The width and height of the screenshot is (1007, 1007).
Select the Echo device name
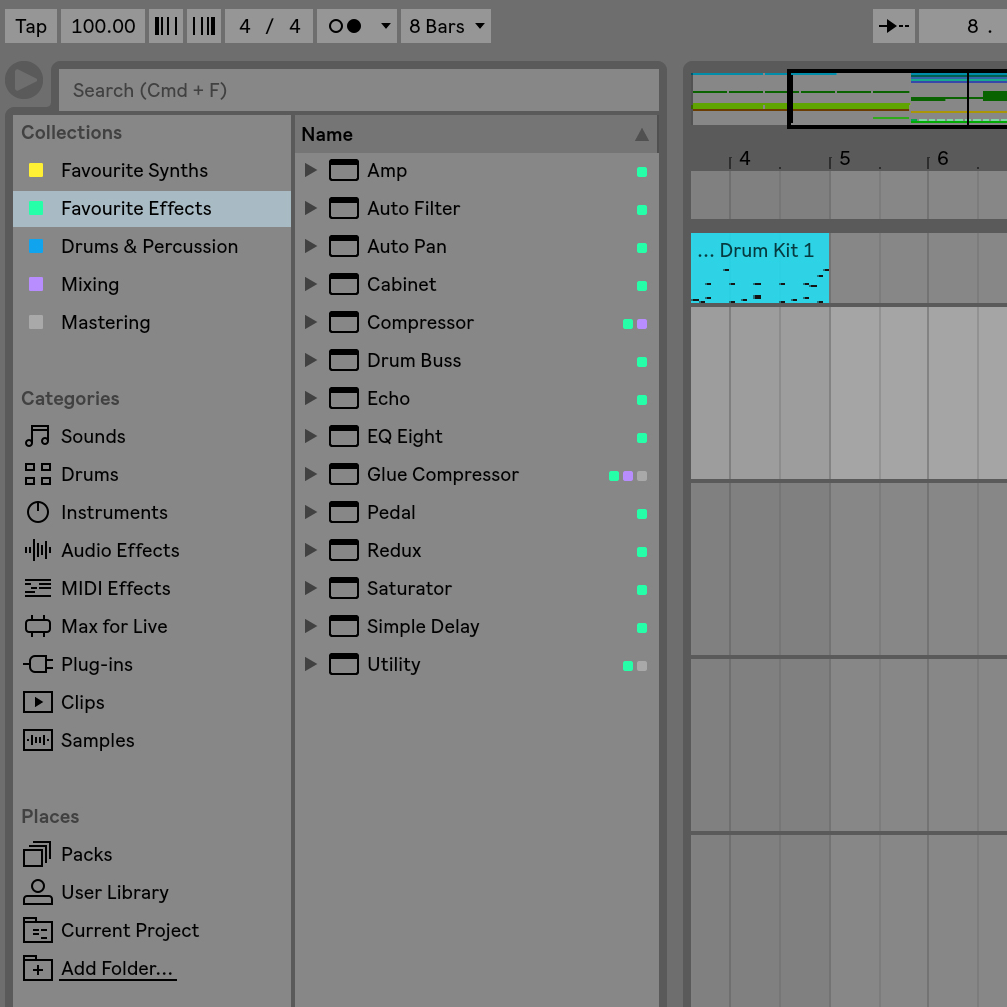coord(388,399)
